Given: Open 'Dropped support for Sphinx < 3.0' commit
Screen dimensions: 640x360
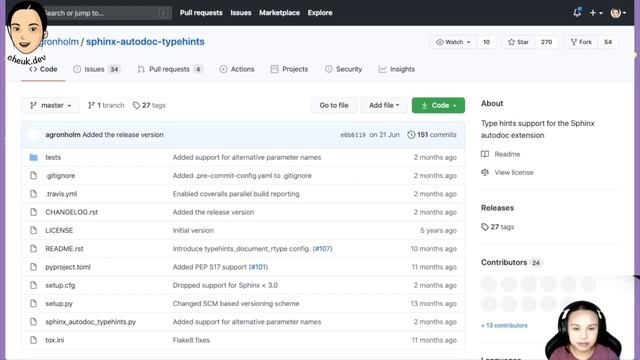Looking at the screenshot, I should [225, 285].
